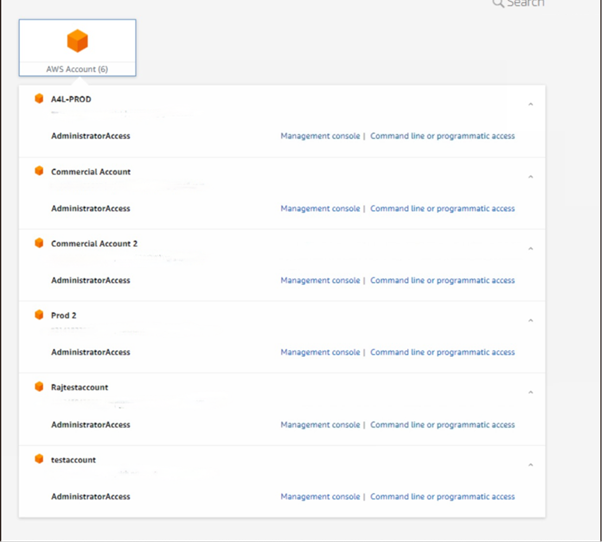602x542 pixels.
Task: Click the Prod 2 account cube icon
Action: click(x=39, y=315)
